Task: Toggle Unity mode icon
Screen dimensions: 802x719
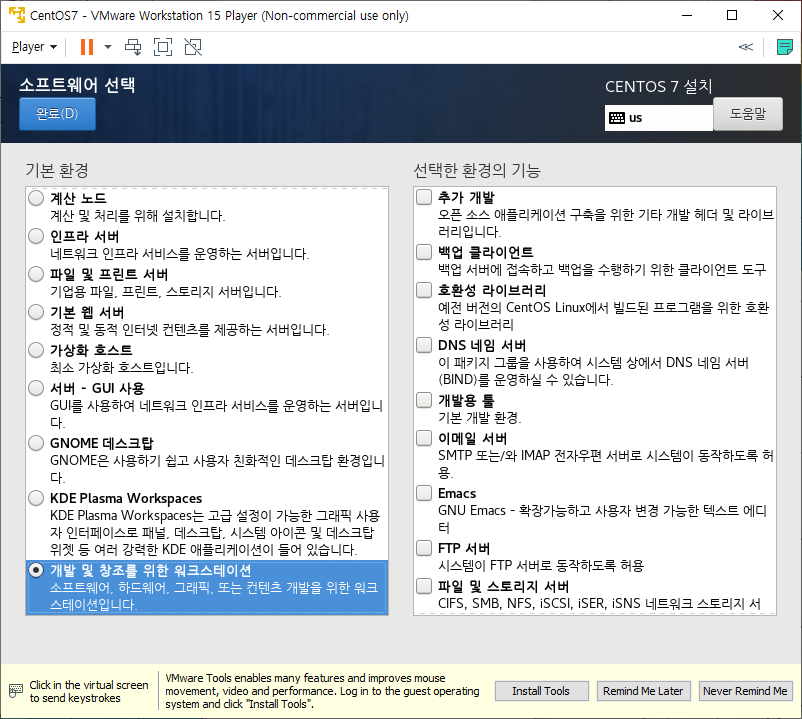Action: point(193,47)
